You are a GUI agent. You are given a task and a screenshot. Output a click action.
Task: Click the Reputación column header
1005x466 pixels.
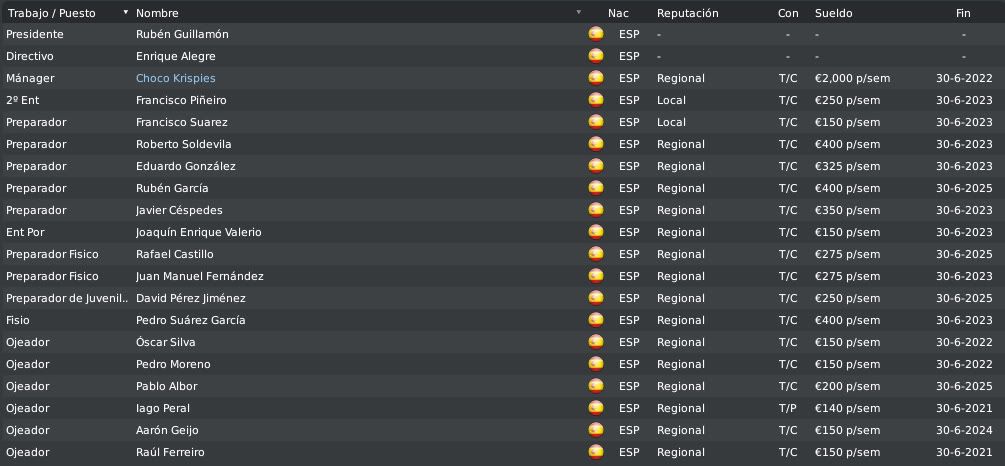coord(688,13)
